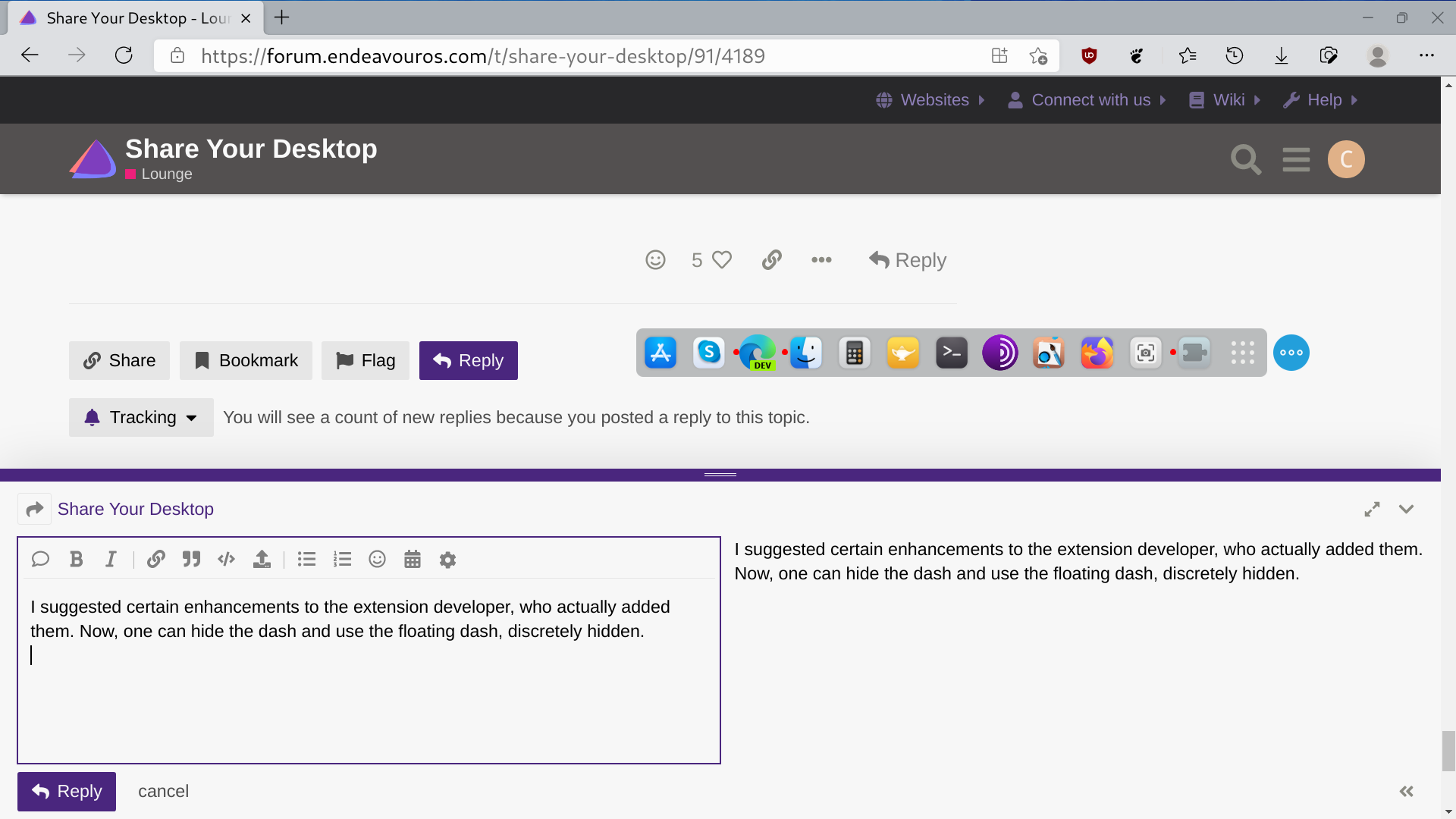The image size is (1456, 819).
Task: Open Share options for post
Action: pyautogui.click(x=119, y=360)
